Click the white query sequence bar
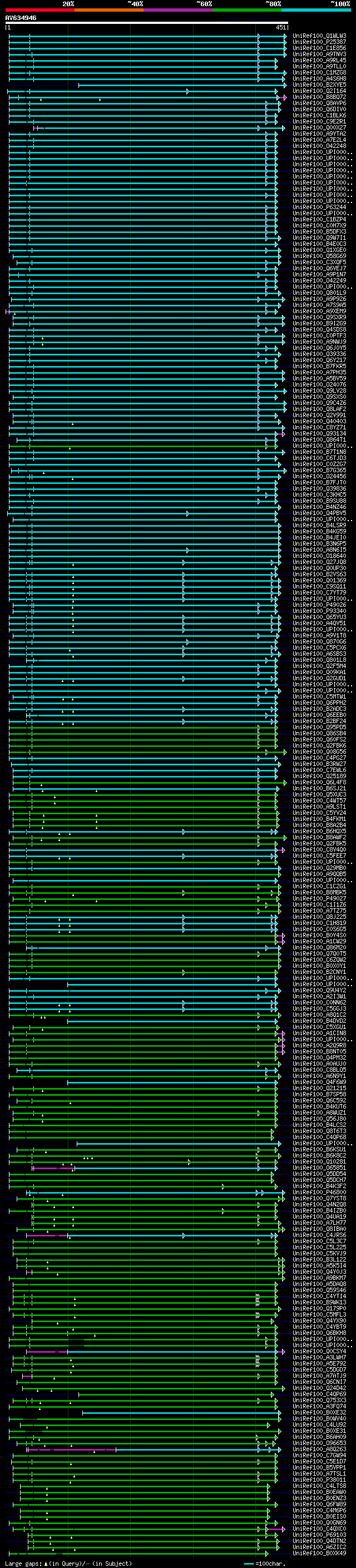This screenshot has height=1568, width=356. click(147, 23)
